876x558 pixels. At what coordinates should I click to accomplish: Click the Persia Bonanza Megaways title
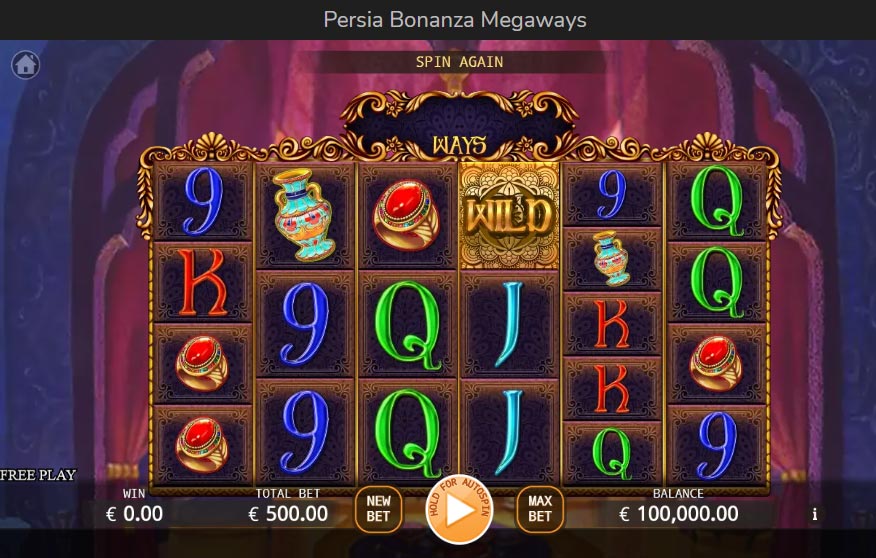[x=455, y=20]
